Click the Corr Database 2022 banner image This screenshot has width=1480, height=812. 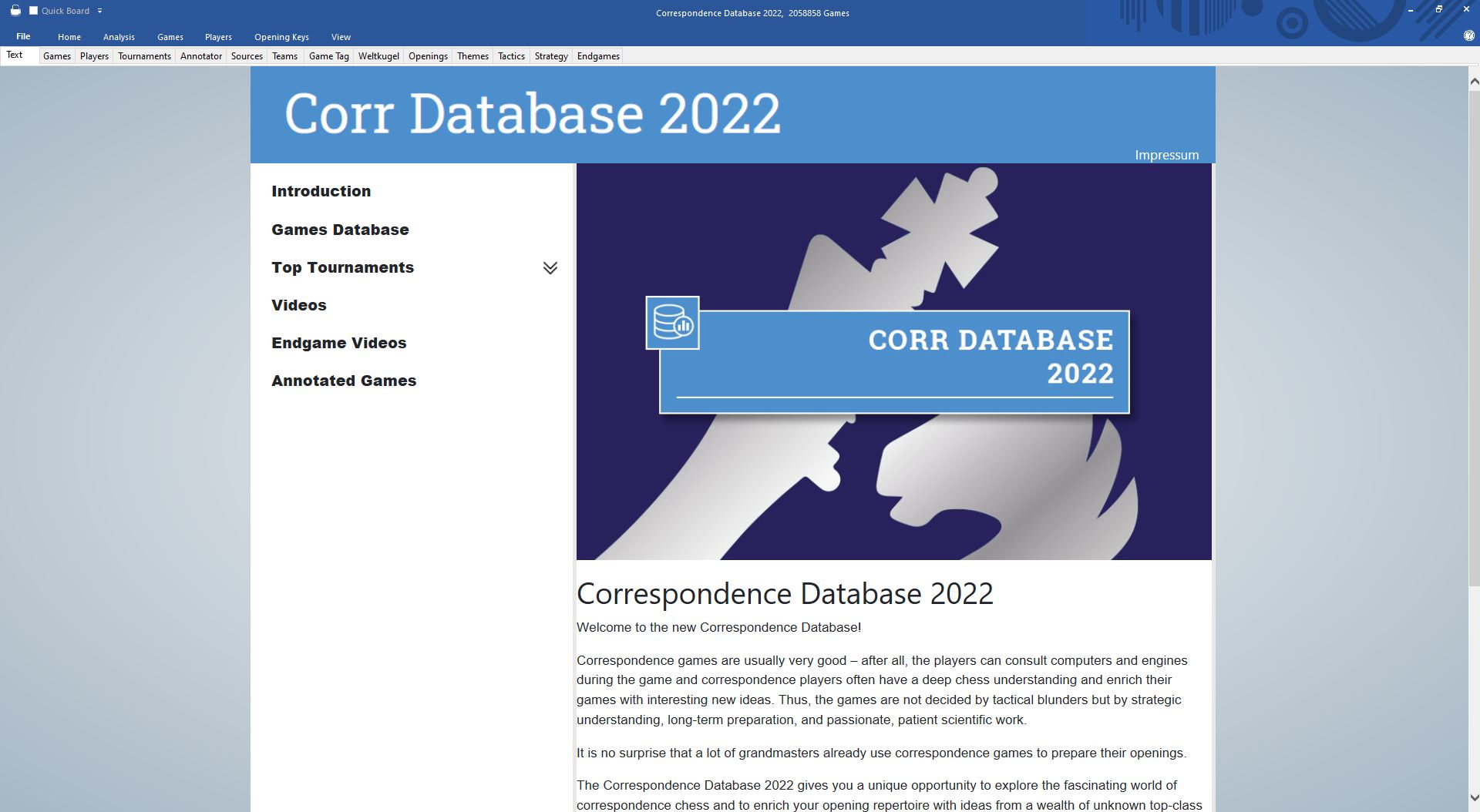coord(894,361)
